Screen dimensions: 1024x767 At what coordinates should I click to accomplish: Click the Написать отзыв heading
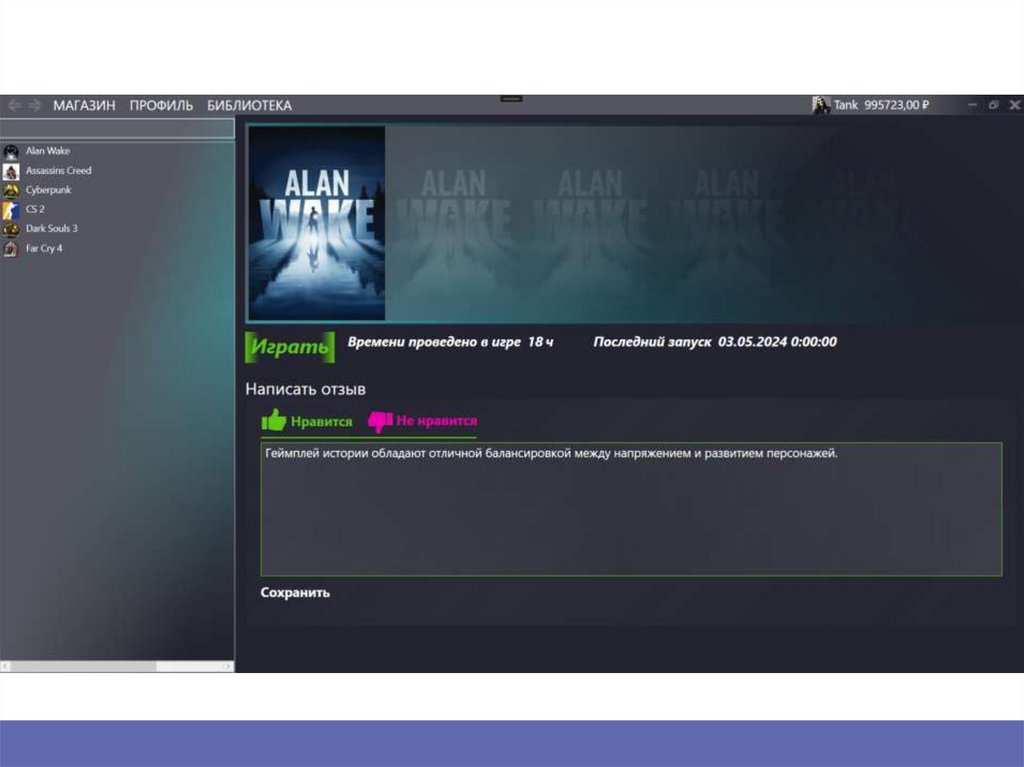point(306,389)
